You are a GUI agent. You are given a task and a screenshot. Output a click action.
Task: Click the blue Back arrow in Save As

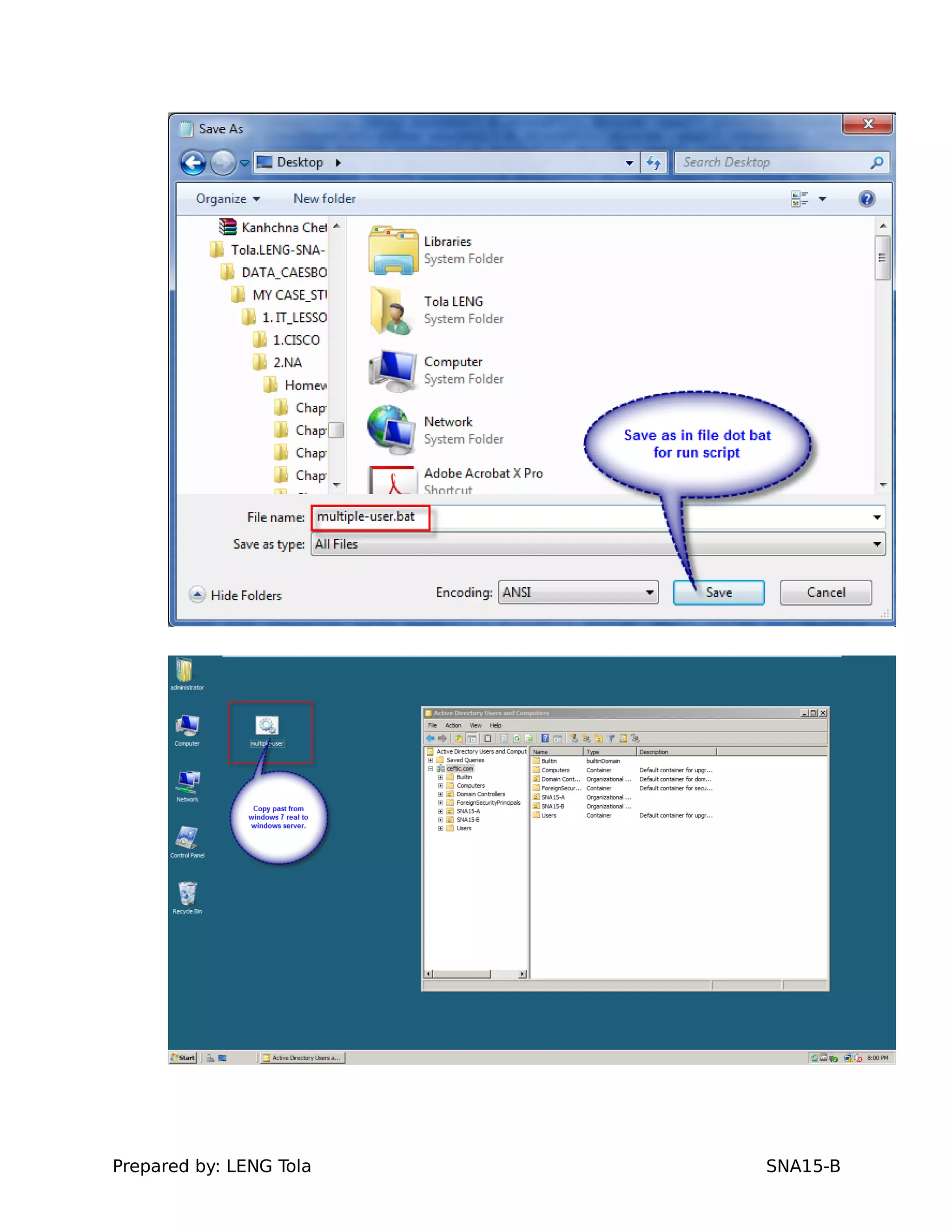(193, 163)
